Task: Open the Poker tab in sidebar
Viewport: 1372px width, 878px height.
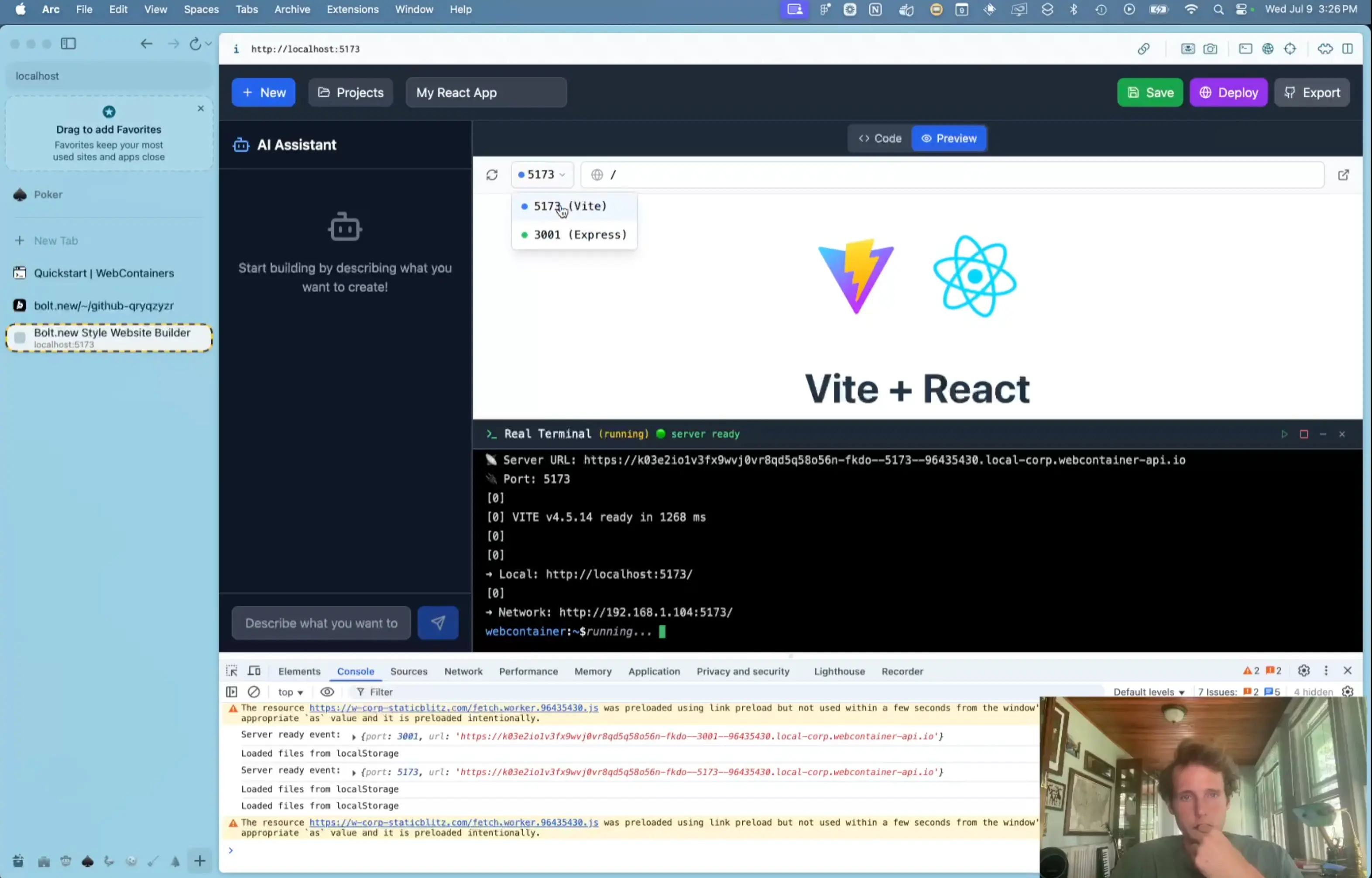Action: click(x=108, y=195)
